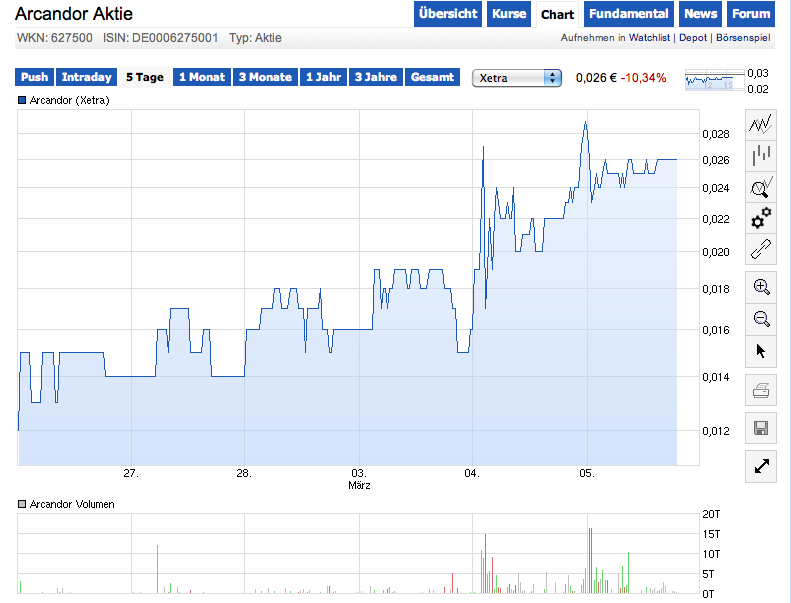
Task: Click the 0,028 price axis label
Action: [716, 134]
